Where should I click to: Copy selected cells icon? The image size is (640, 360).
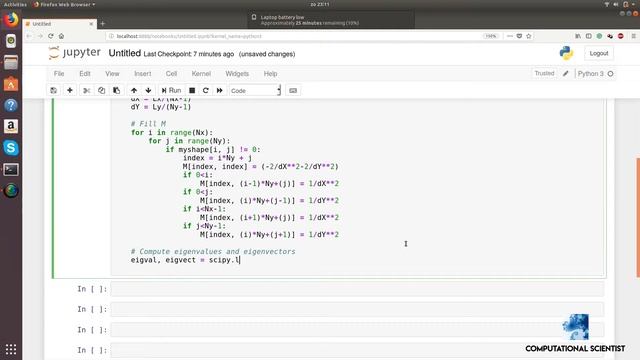coord(101,90)
